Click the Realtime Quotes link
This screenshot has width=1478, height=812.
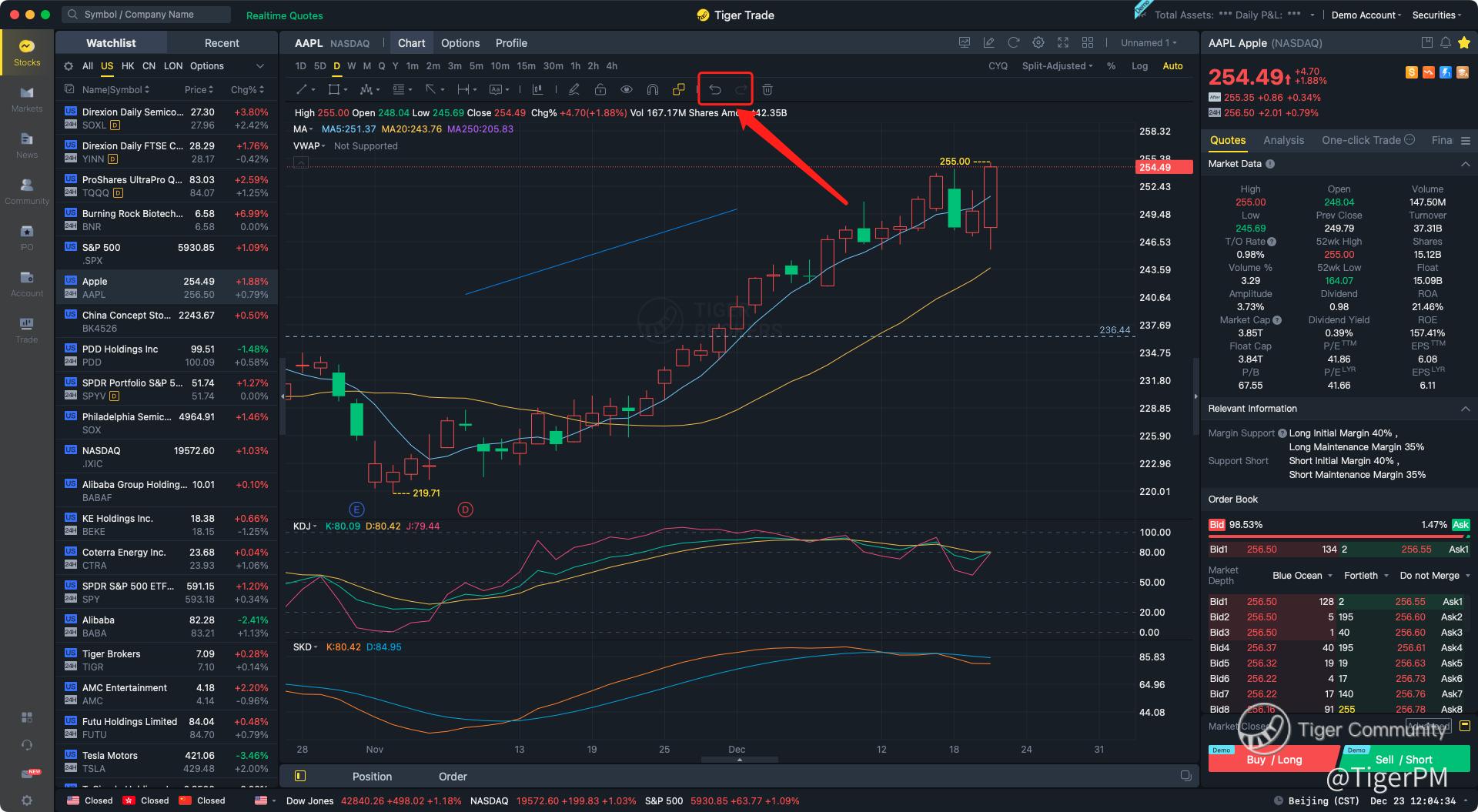[x=284, y=15]
